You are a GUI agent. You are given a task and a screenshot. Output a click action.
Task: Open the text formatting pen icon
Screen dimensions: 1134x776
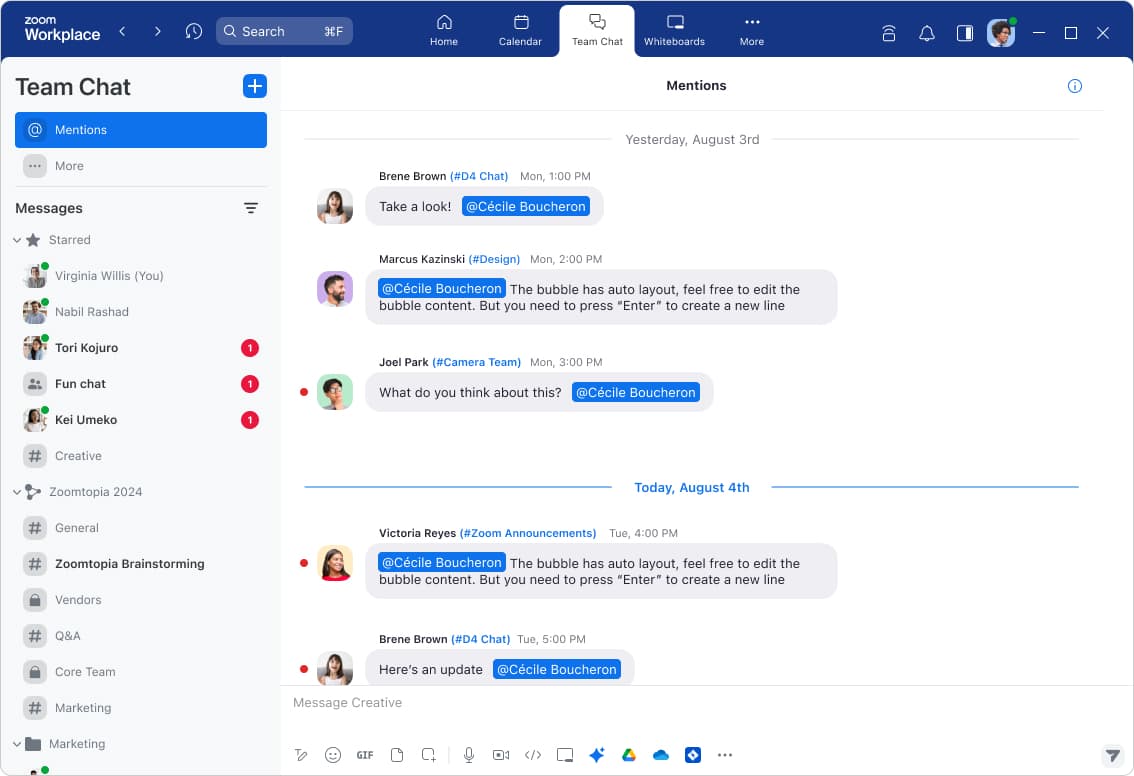(301, 755)
